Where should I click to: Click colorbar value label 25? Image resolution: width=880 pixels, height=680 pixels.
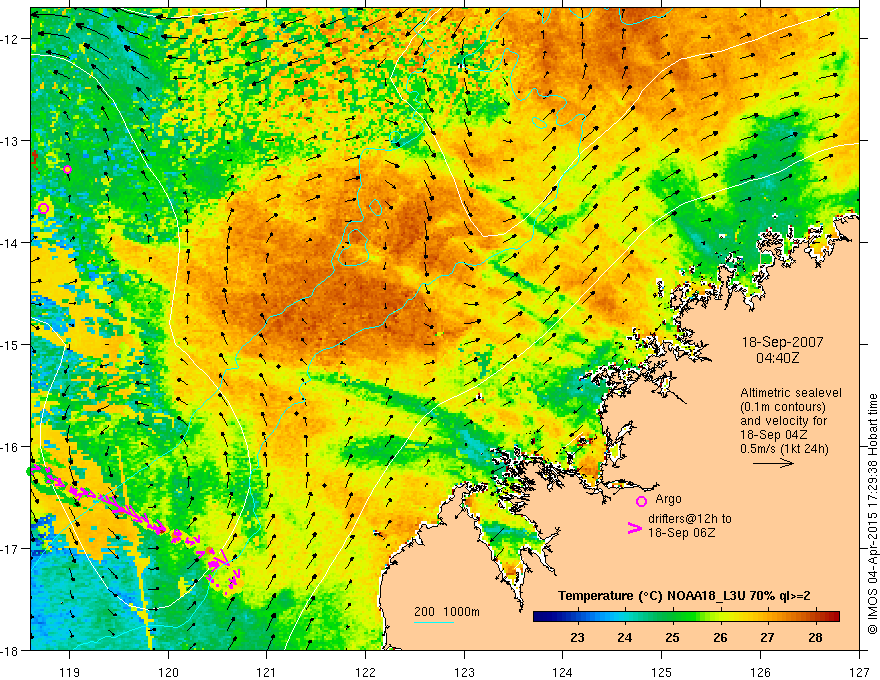coord(672,637)
